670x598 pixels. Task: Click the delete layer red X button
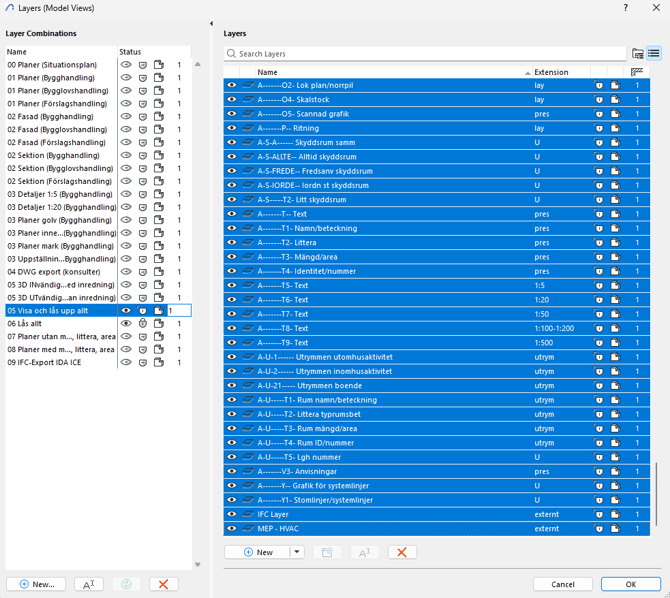tap(402, 552)
